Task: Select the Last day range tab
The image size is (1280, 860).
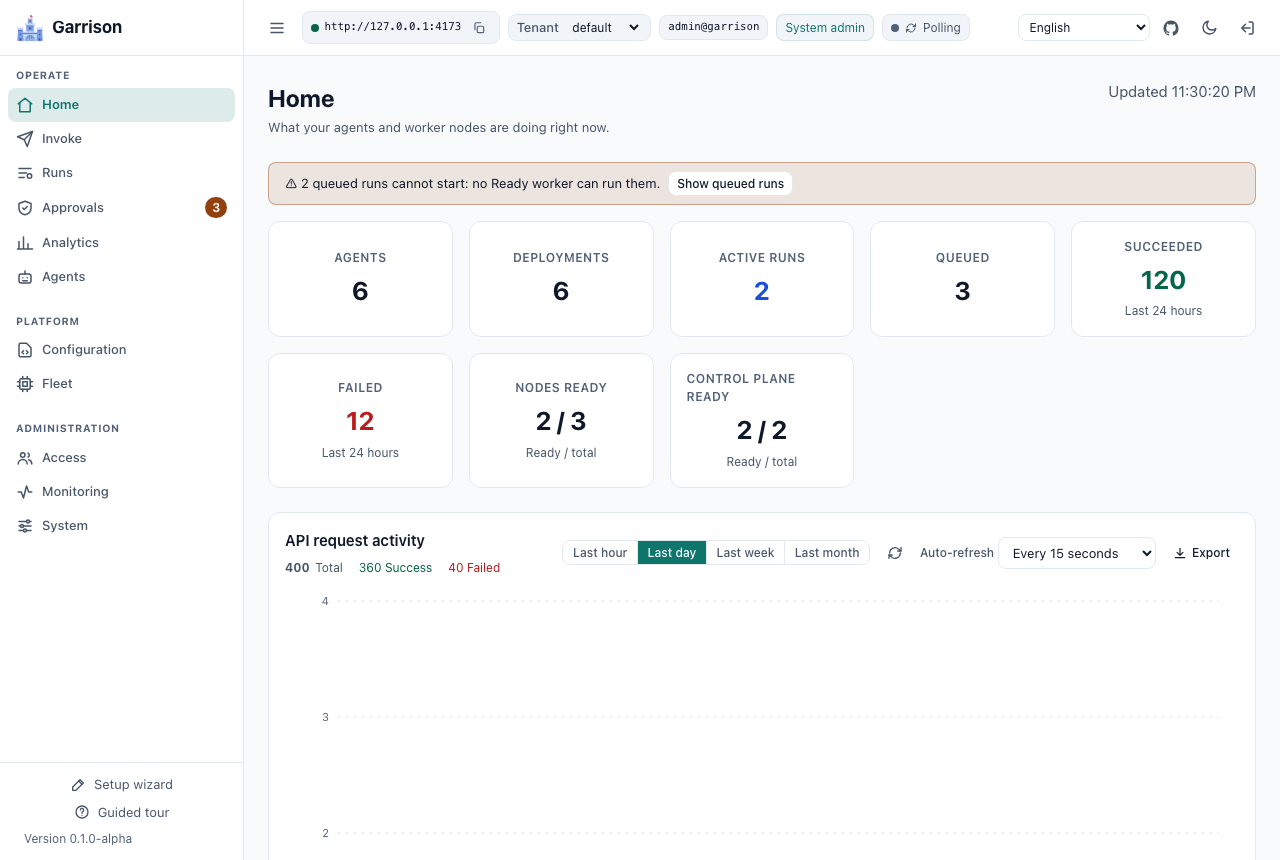Action: click(x=672, y=553)
